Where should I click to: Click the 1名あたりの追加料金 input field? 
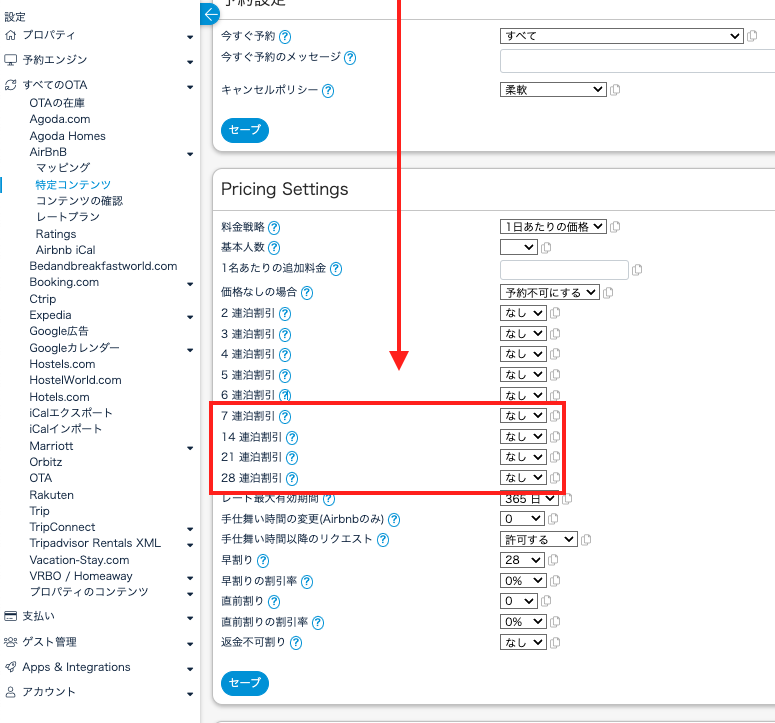coord(564,269)
